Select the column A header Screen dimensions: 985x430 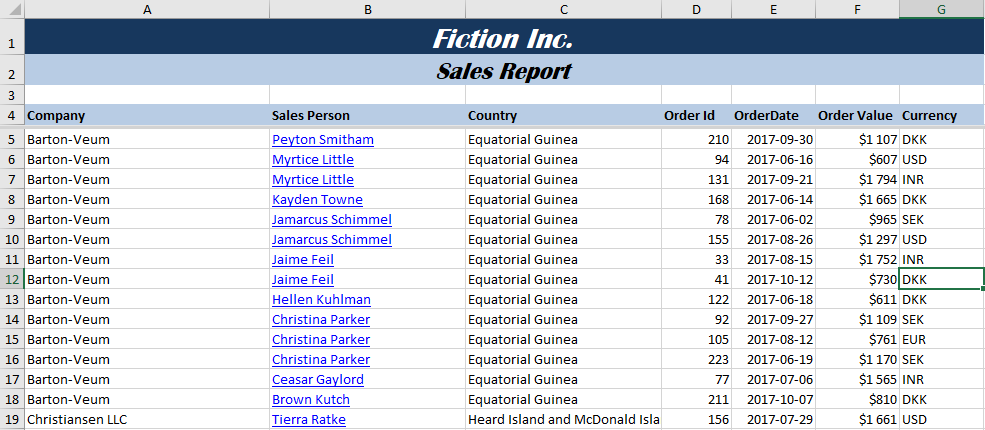click(x=147, y=9)
